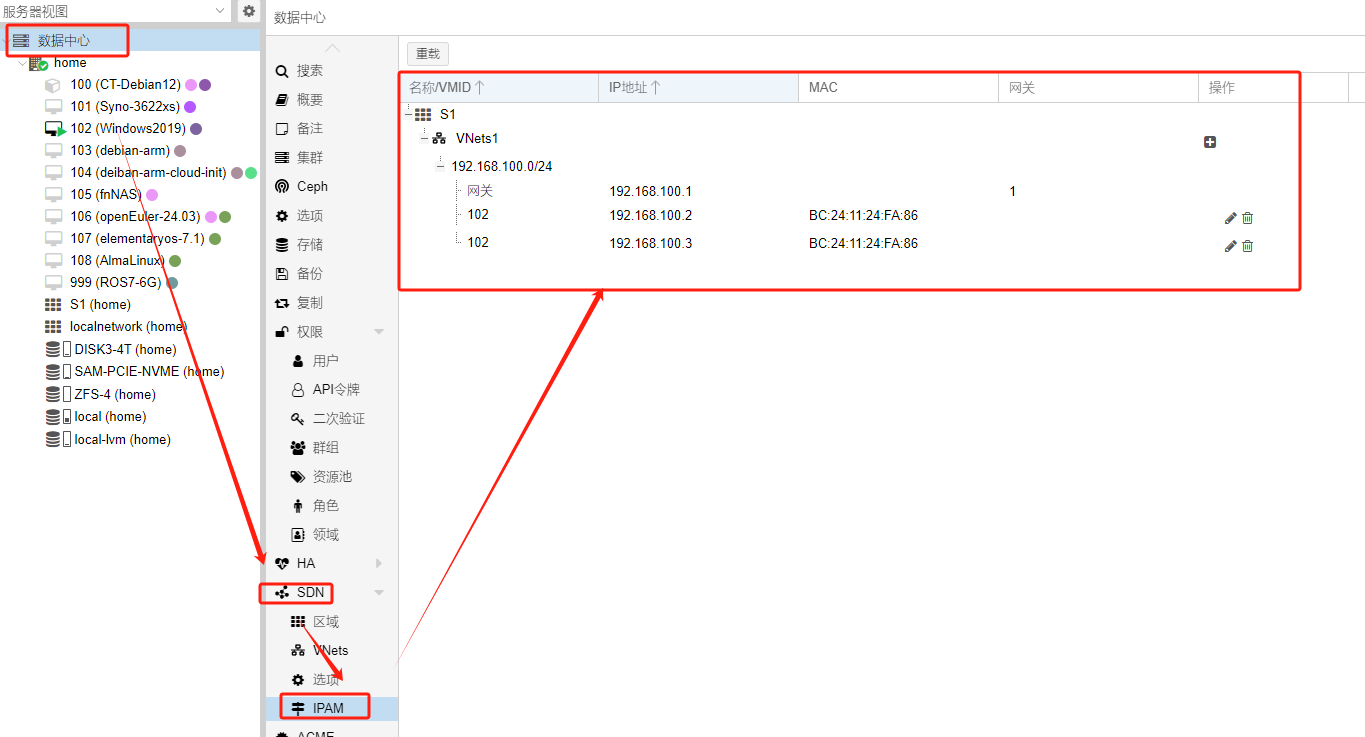1365x737 pixels.
Task: Click the purple tag dot on 101 (Syno-3622xs)
Action: [x=190, y=107]
